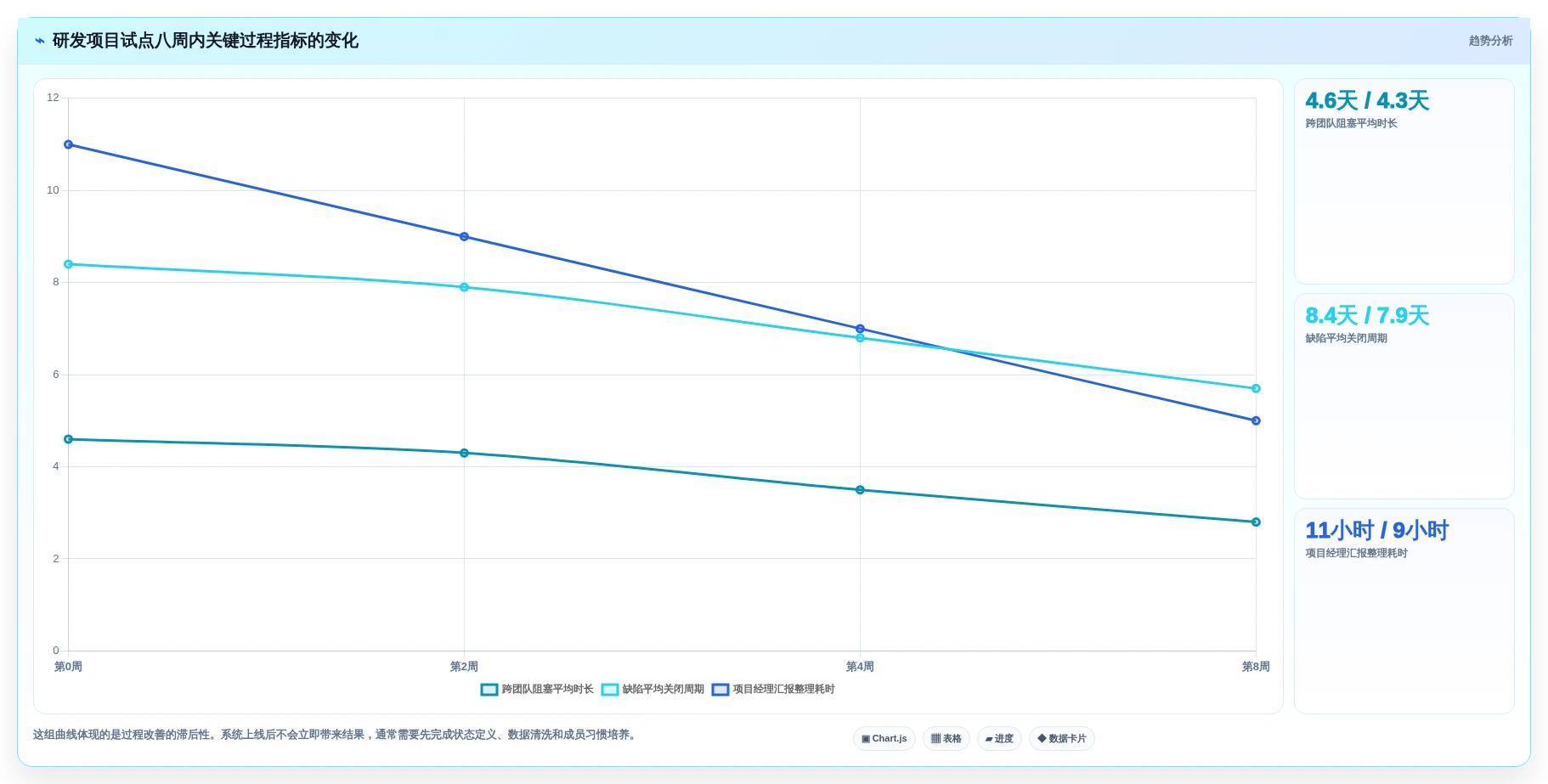Click the 第8周 dark blue point at value 5
The width and height of the screenshot is (1548, 784).
point(1256,420)
